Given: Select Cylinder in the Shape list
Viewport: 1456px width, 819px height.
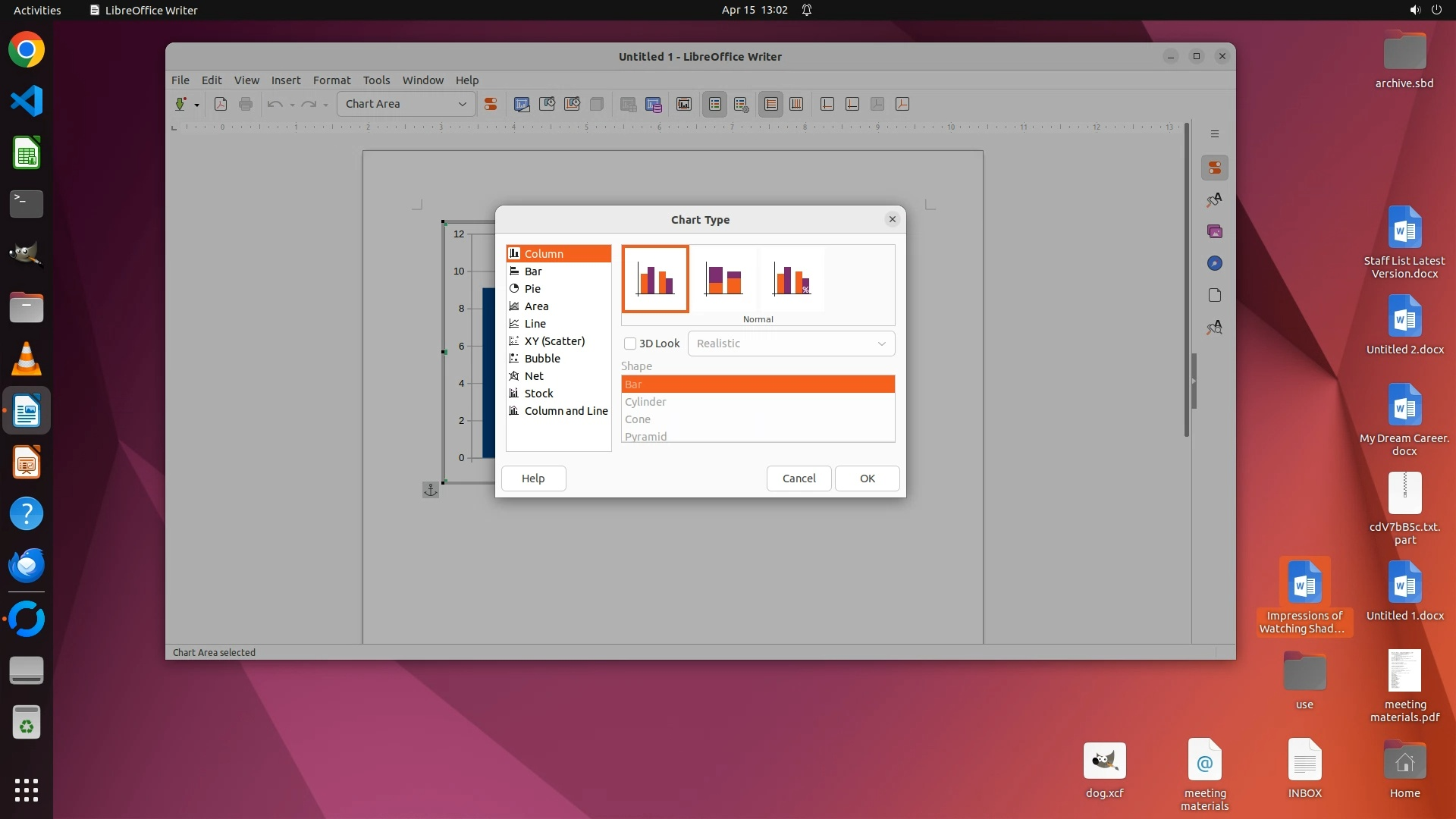Looking at the screenshot, I should pyautogui.click(x=645, y=402).
